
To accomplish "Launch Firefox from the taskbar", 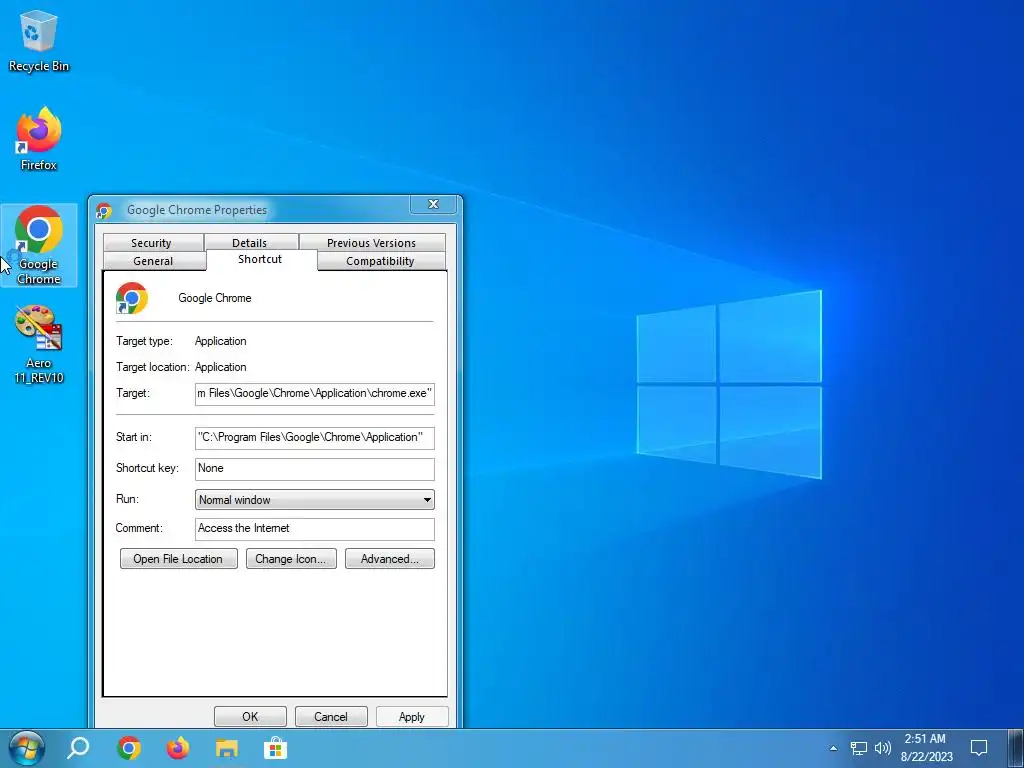I will coord(178,748).
